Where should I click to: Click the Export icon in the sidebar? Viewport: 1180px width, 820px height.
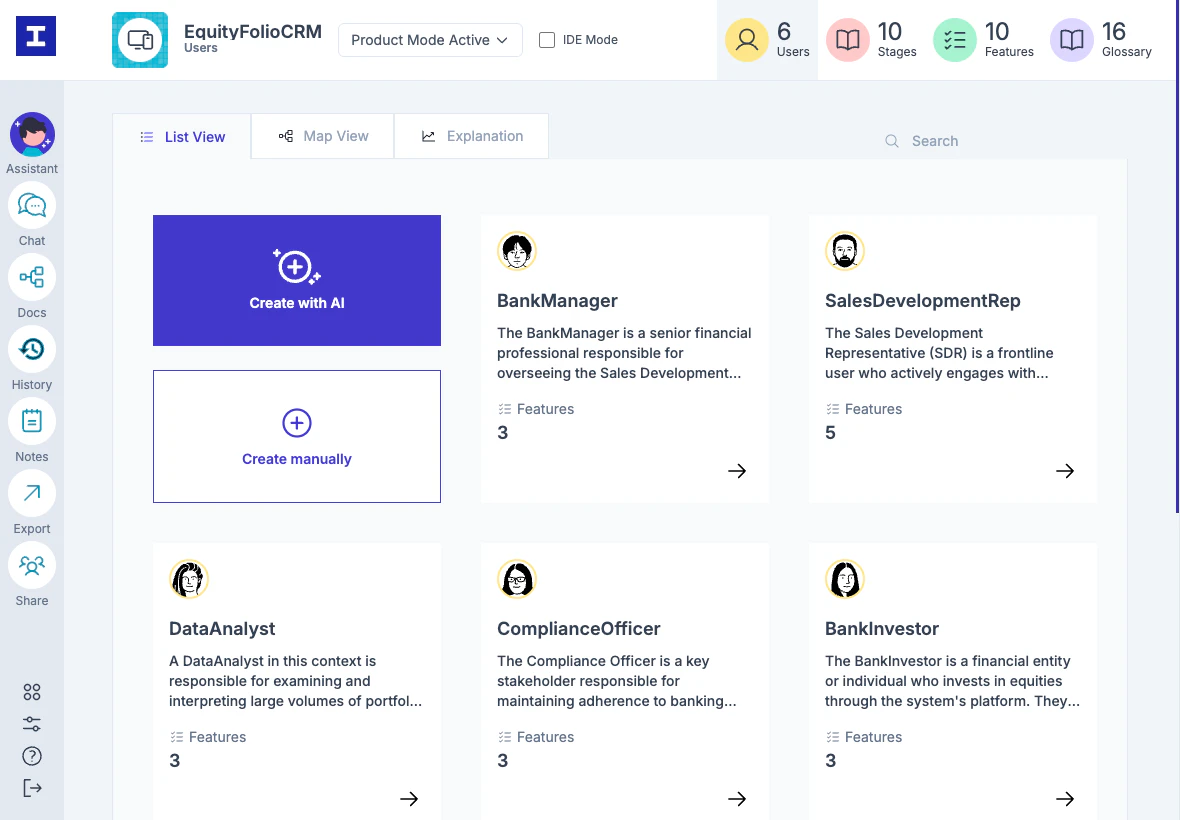pos(32,493)
